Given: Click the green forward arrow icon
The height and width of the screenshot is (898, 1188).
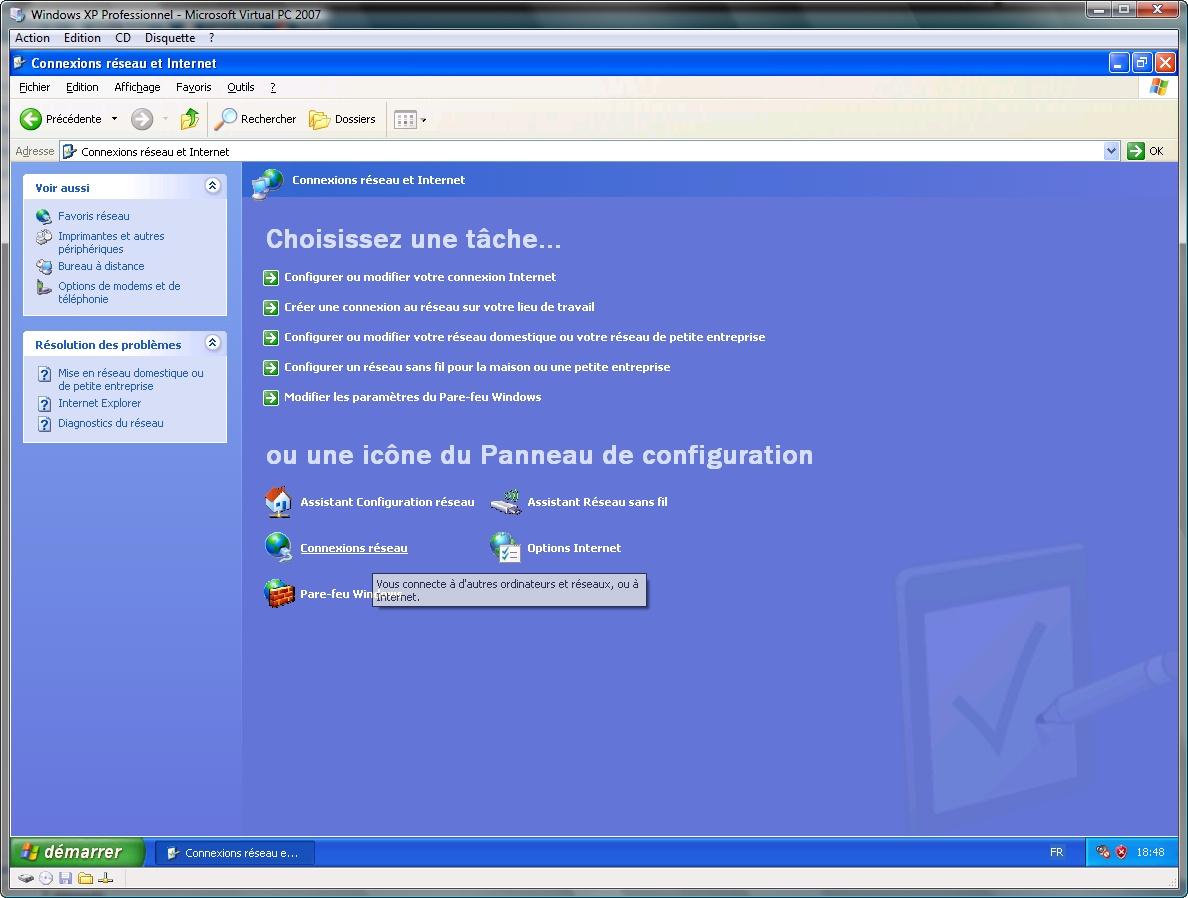Looking at the screenshot, I should (142, 119).
